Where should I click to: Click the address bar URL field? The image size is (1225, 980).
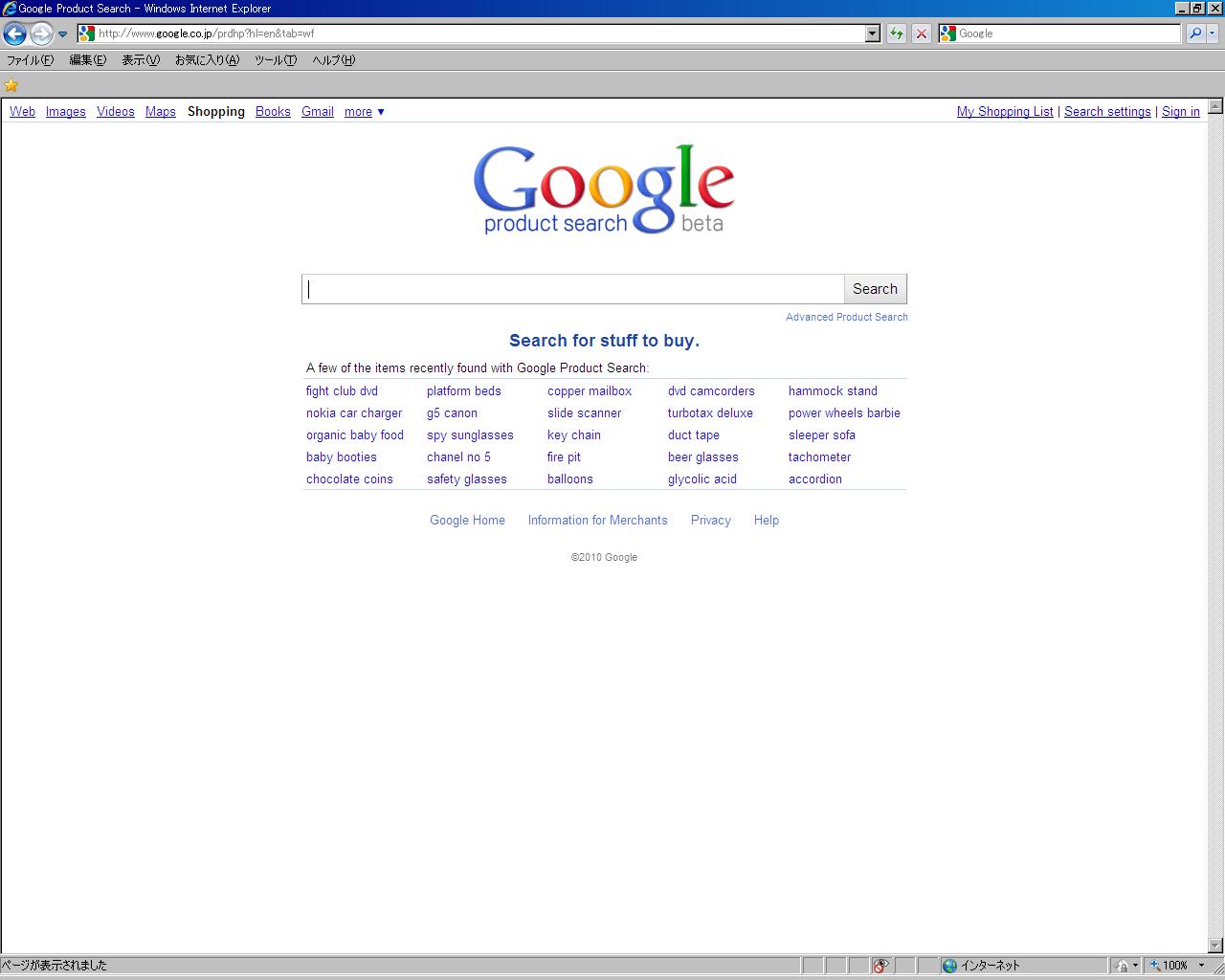tap(479, 33)
